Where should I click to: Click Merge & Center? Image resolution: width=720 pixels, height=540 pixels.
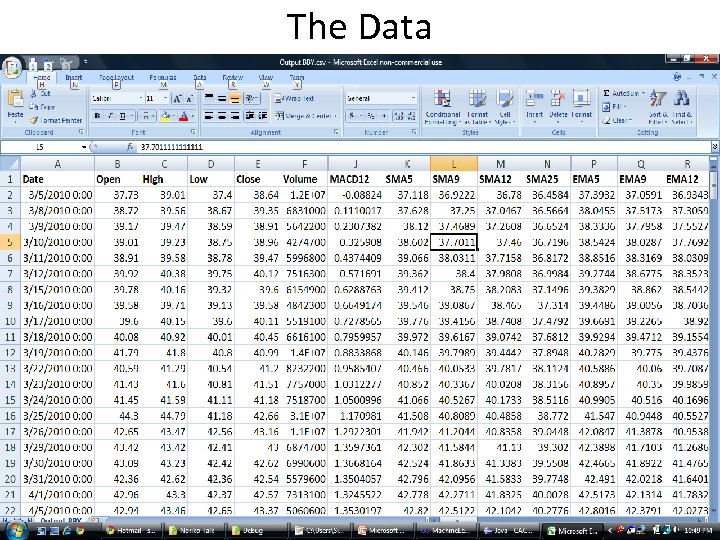[305, 116]
